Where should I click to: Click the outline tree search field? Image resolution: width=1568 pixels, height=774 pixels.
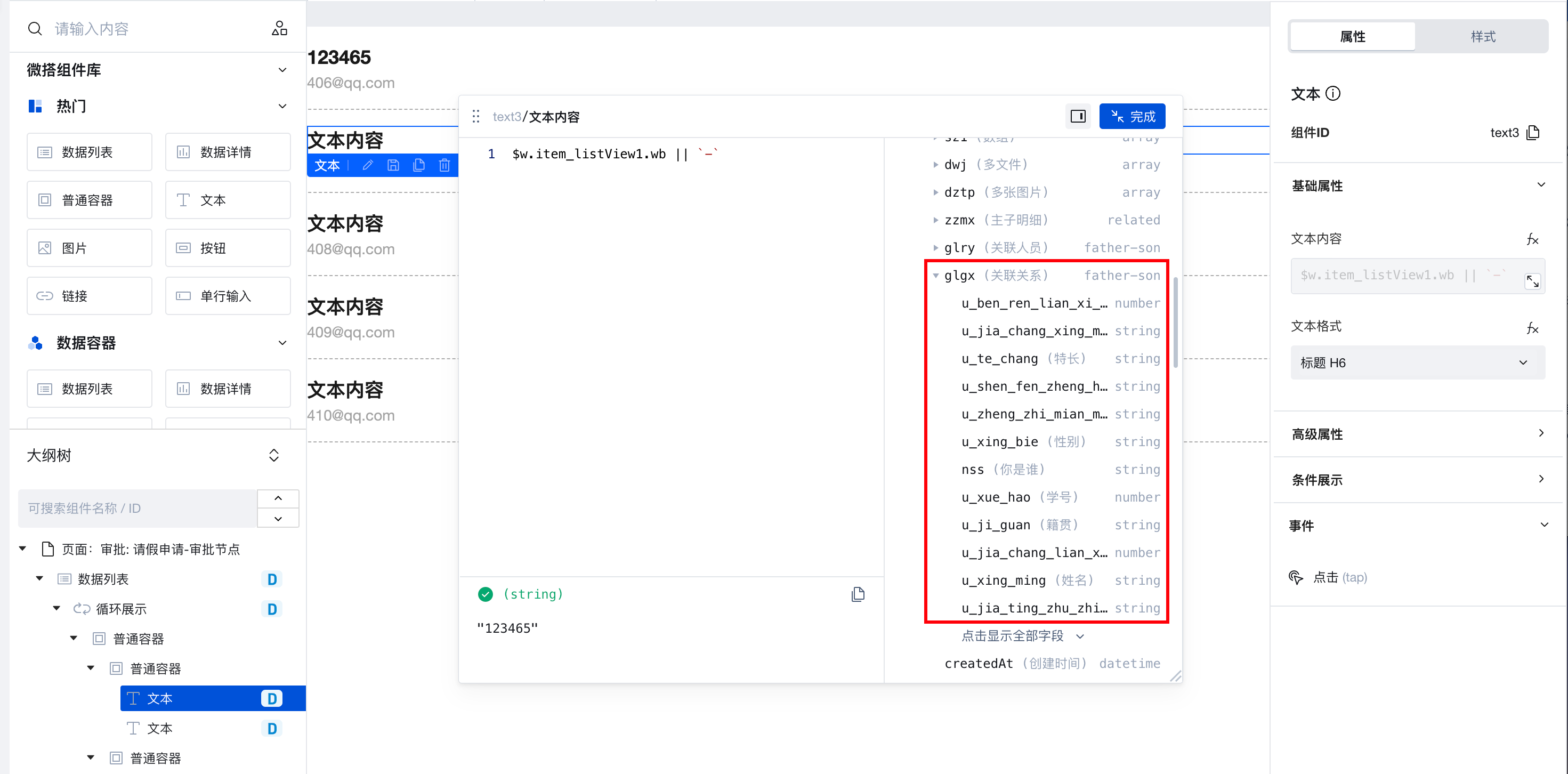(x=138, y=509)
